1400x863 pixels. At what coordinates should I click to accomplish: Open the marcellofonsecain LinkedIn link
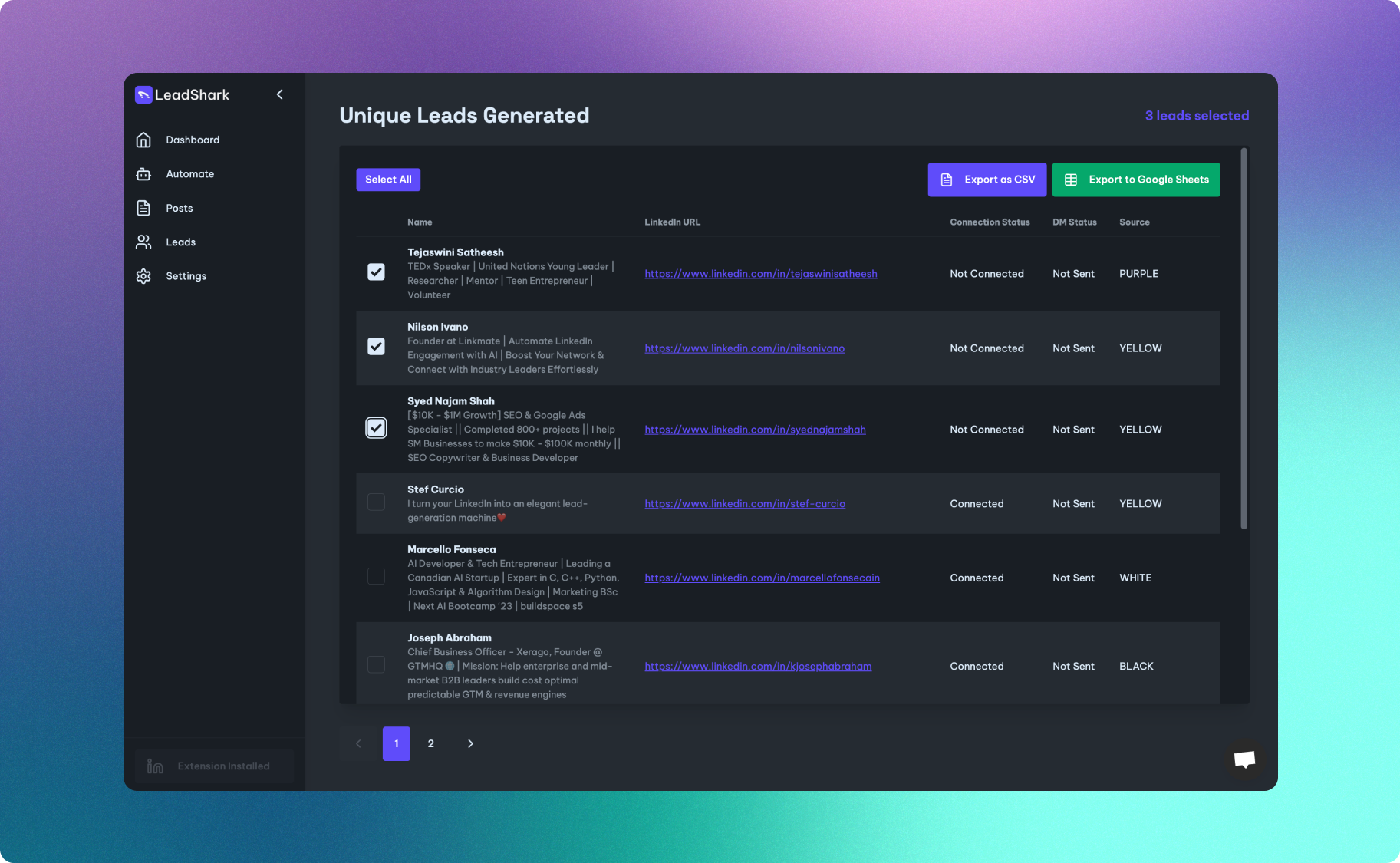(762, 578)
